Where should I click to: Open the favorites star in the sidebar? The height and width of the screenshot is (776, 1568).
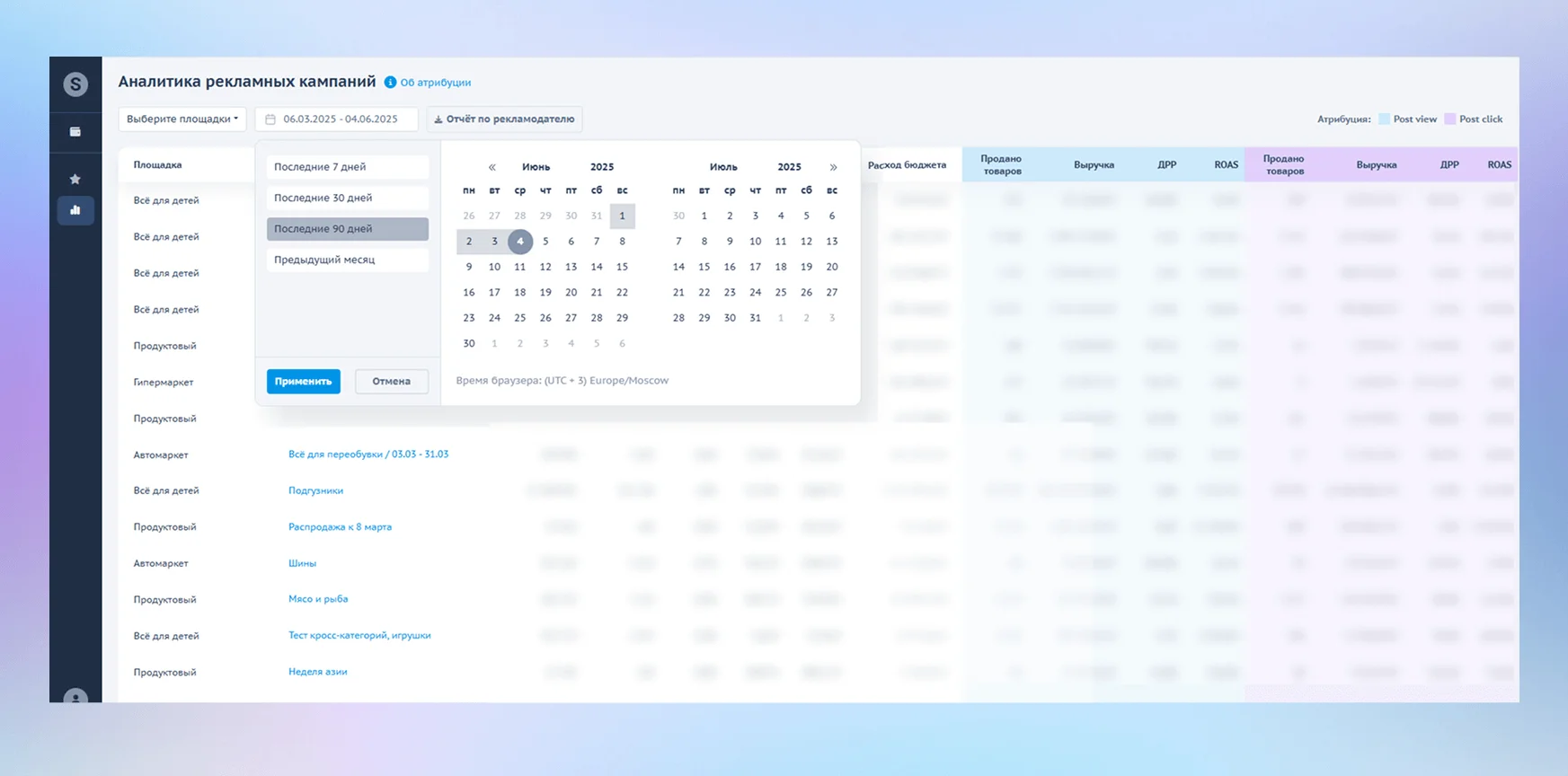[75, 180]
